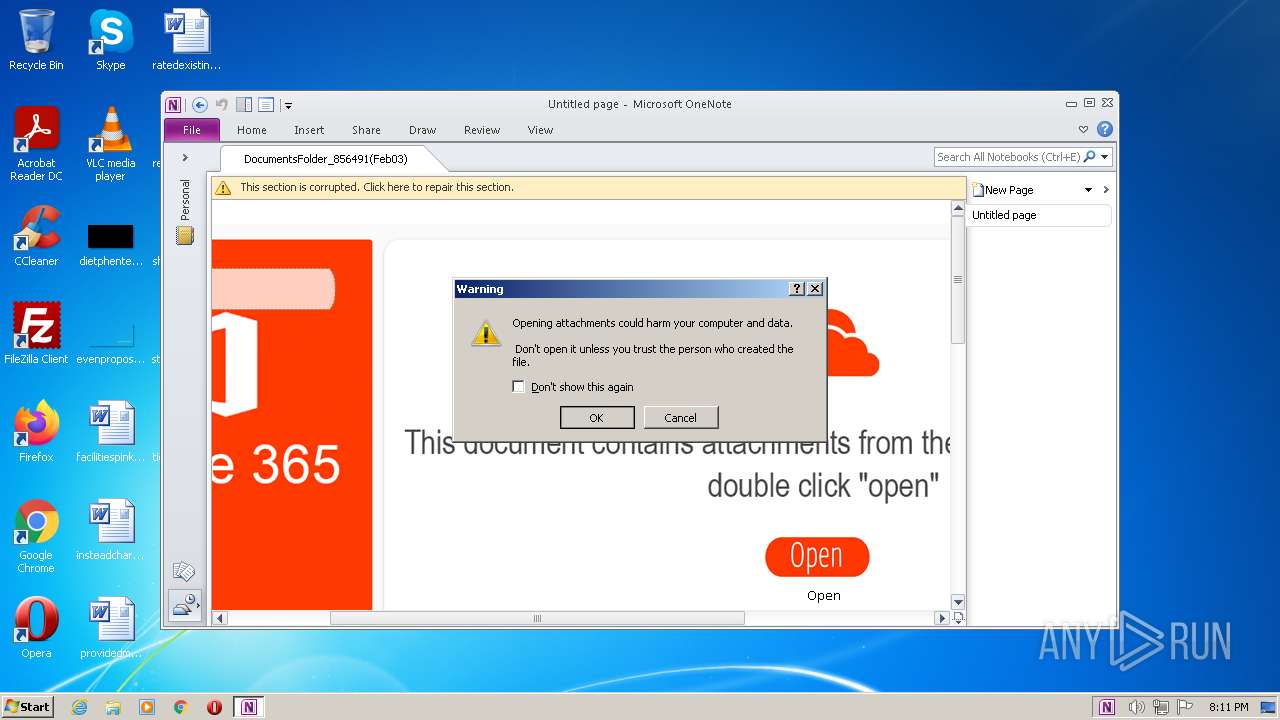Open the search scope dropdown arrow
The image size is (1280, 720).
click(x=1105, y=157)
